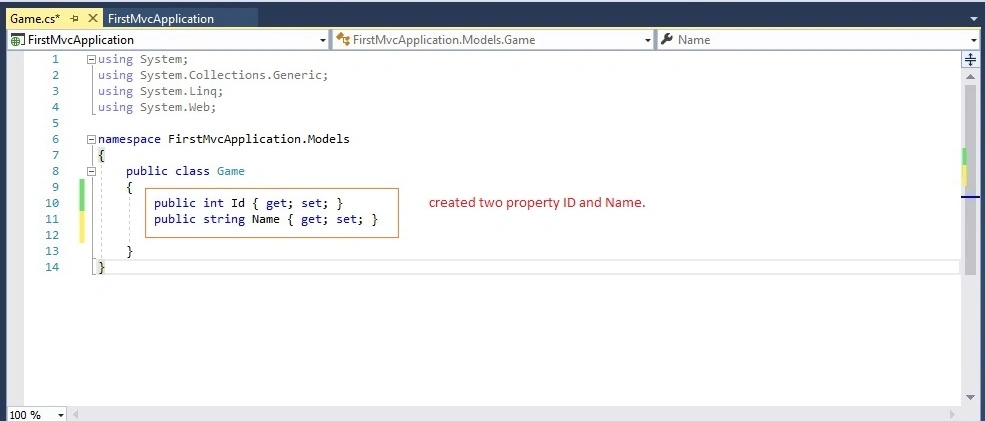Click the 'public string Name' property line
The height and width of the screenshot is (421, 985).
pos(266,219)
